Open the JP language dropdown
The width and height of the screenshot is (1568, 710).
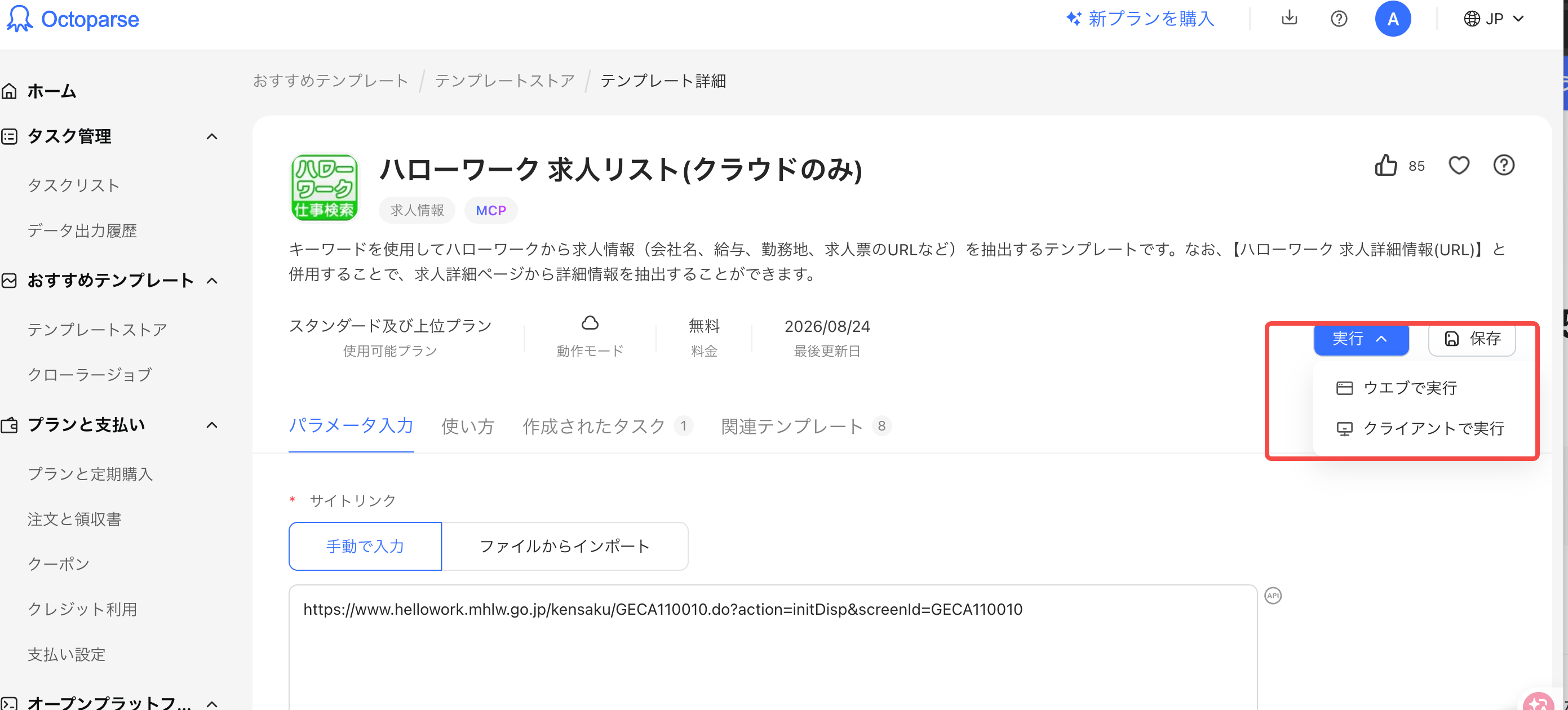(1494, 19)
